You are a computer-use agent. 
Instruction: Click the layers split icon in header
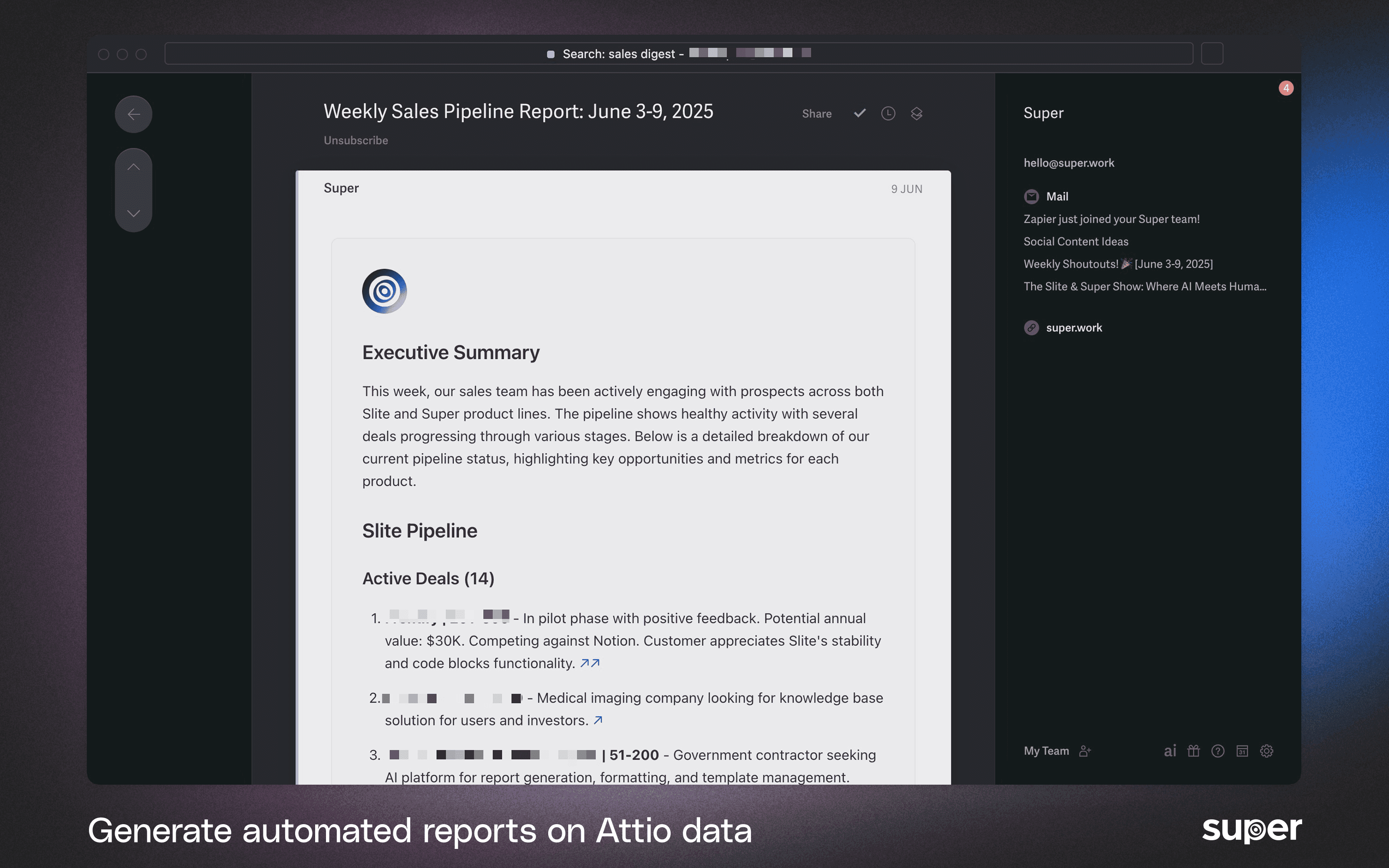click(x=917, y=114)
